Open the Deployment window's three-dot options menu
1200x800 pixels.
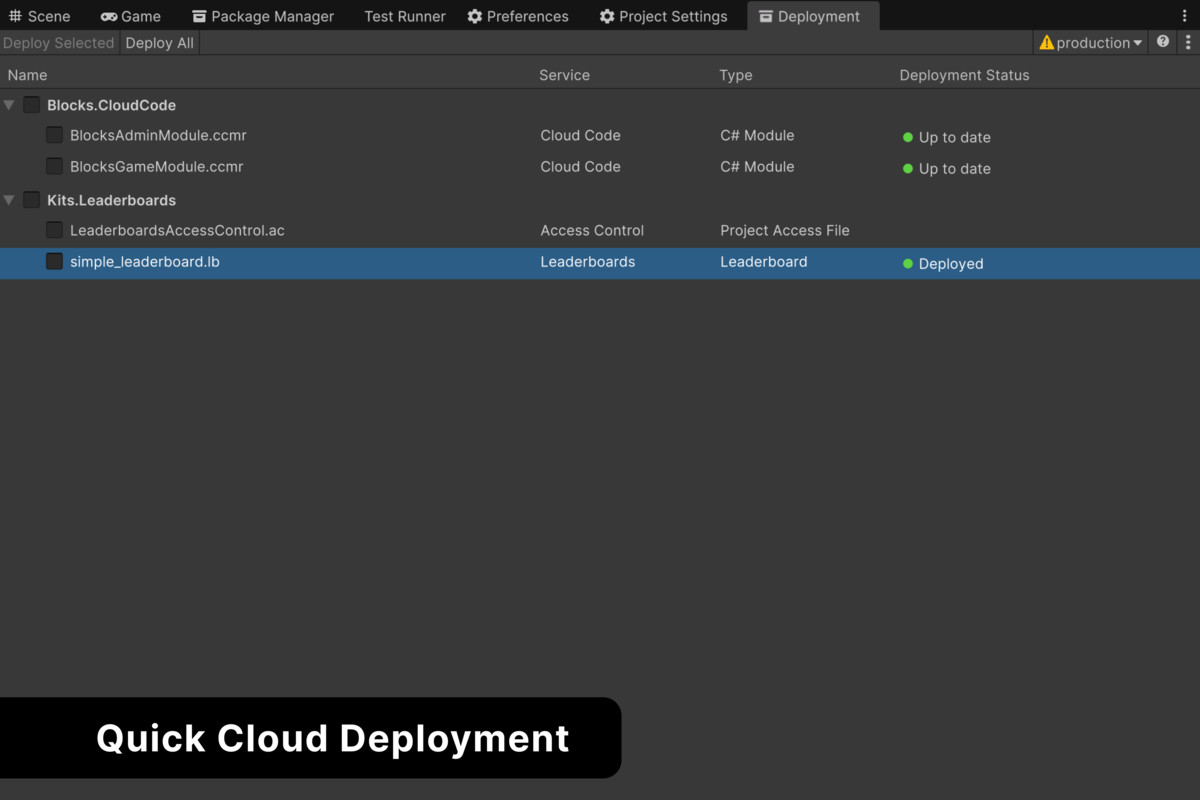pos(1188,42)
